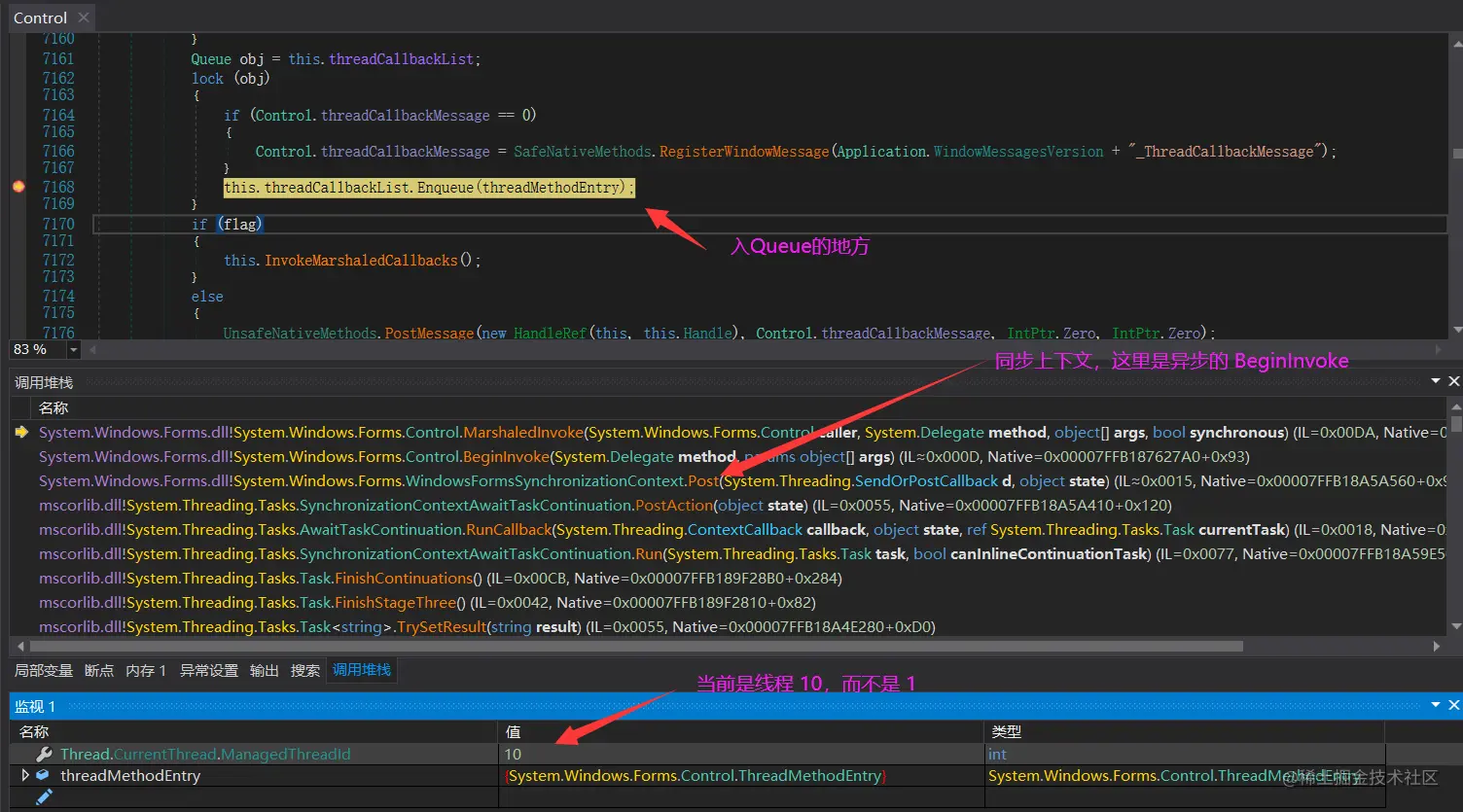Switch to the 输出 tab

[x=265, y=670]
